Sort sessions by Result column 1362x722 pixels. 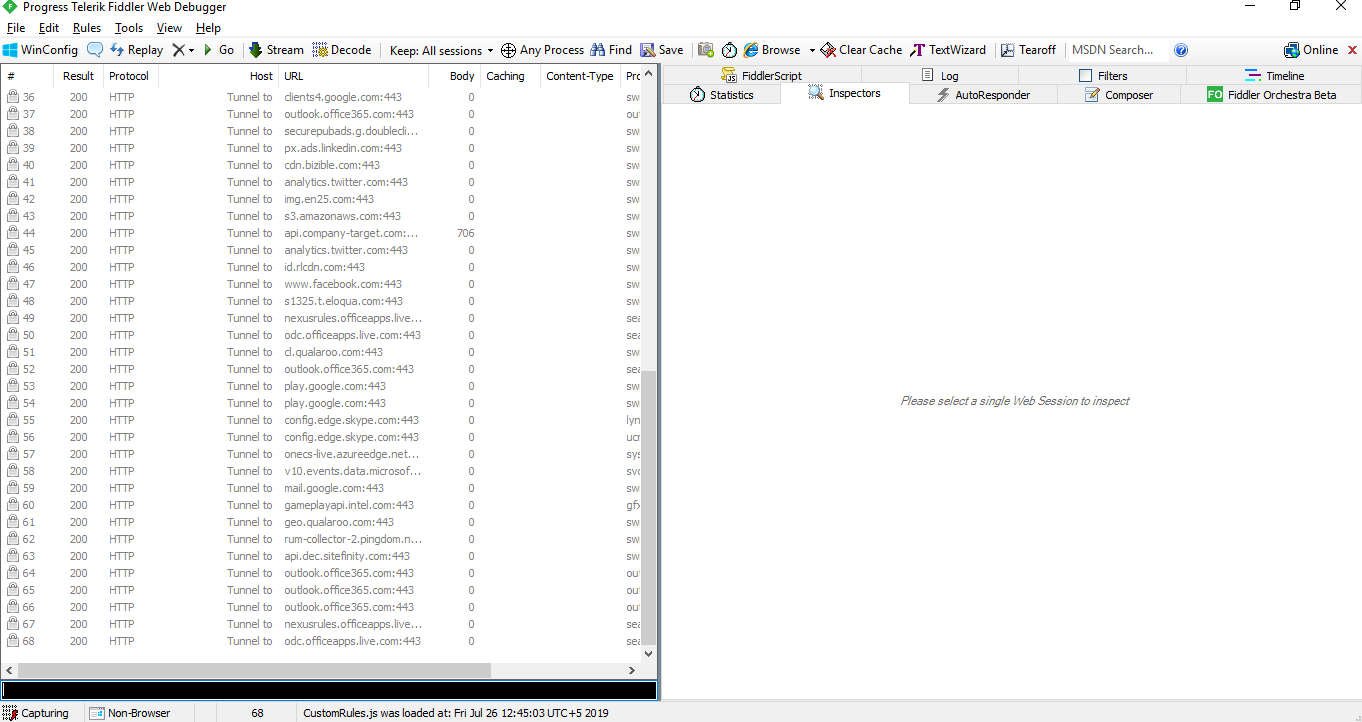pos(78,76)
